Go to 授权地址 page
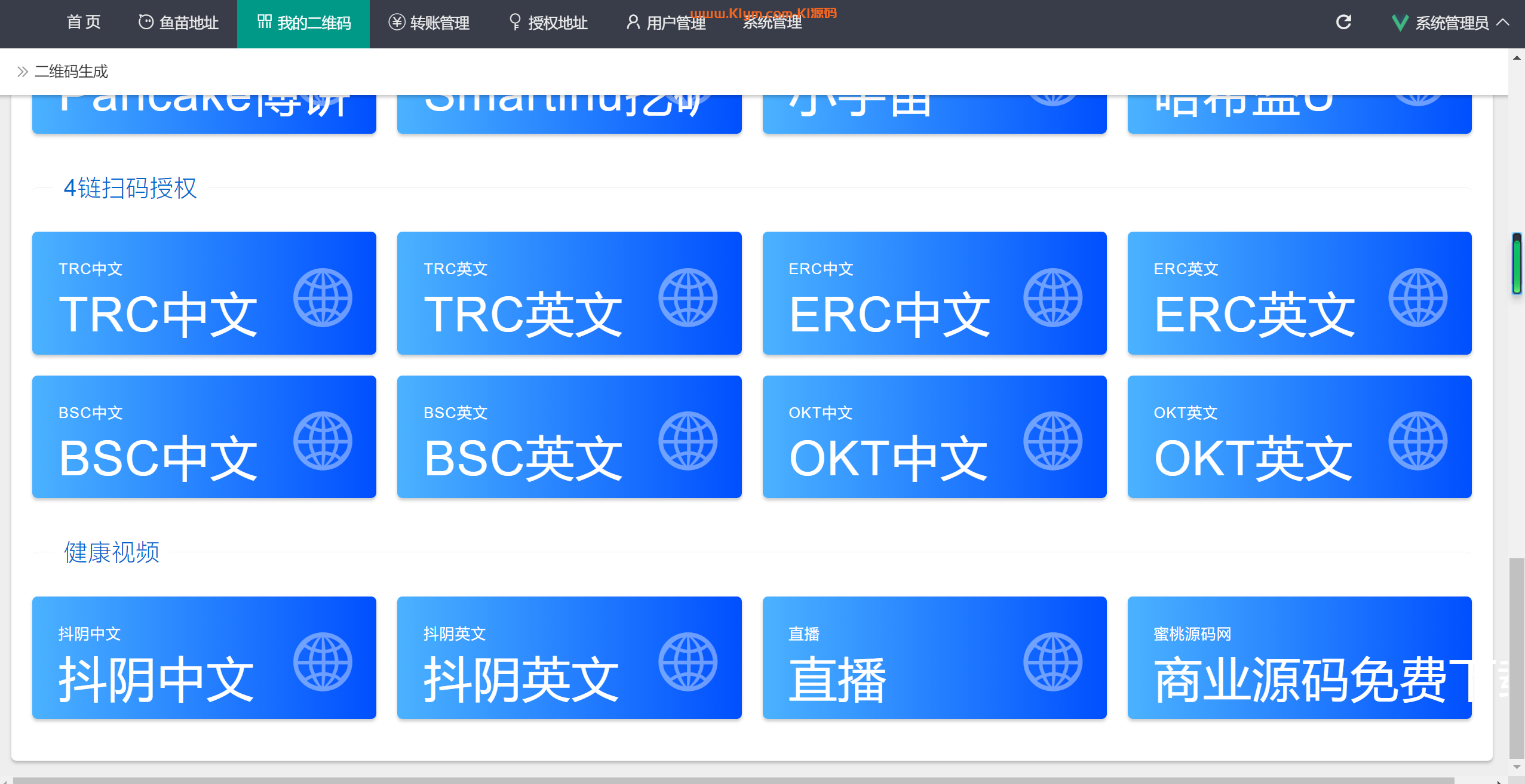The image size is (1525, 784). tap(548, 23)
